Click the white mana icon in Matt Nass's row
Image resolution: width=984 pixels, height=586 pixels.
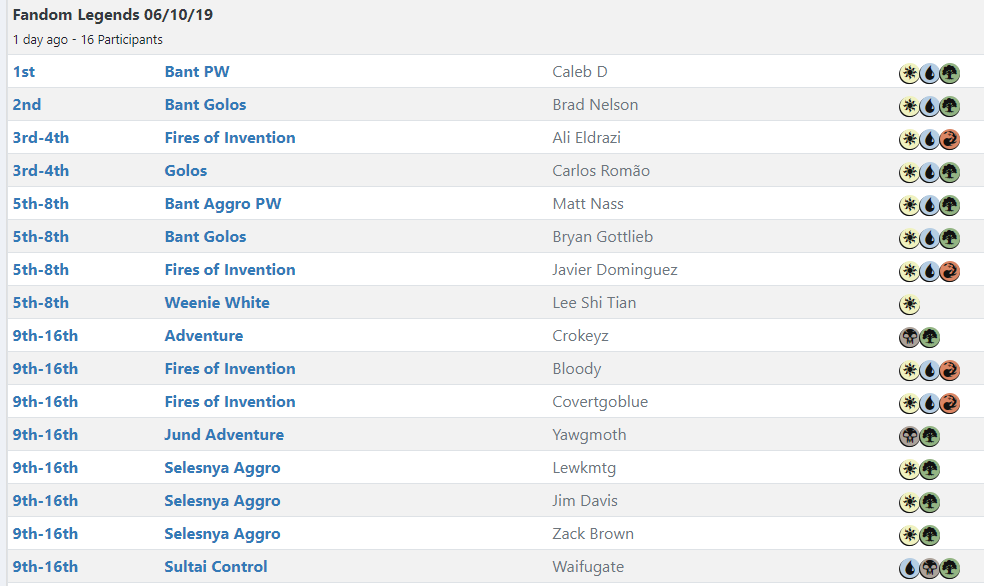[909, 205]
